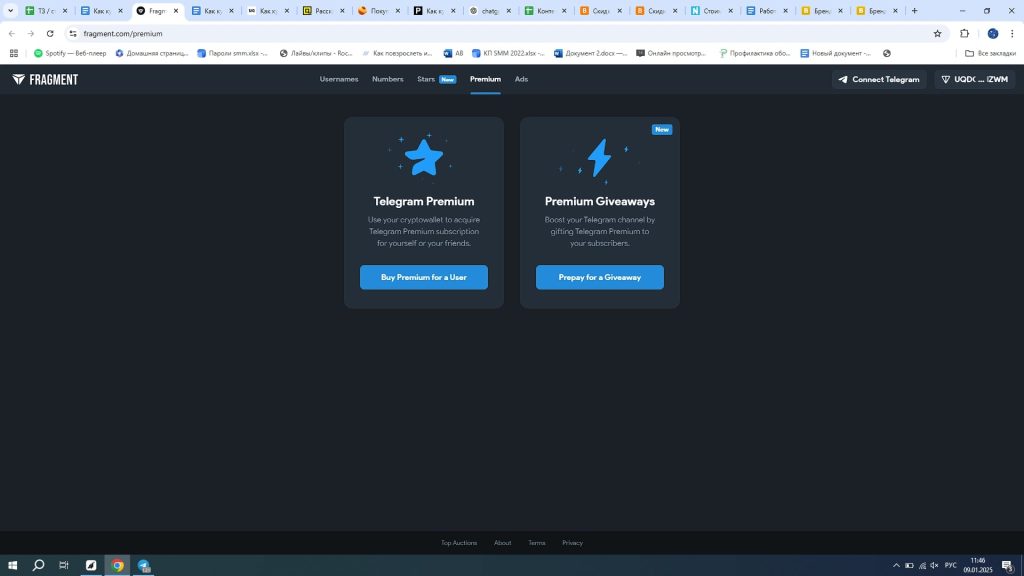Viewport: 1024px width, 576px height.
Task: Open the Онлайн просмотр bookmark
Action: pos(671,54)
